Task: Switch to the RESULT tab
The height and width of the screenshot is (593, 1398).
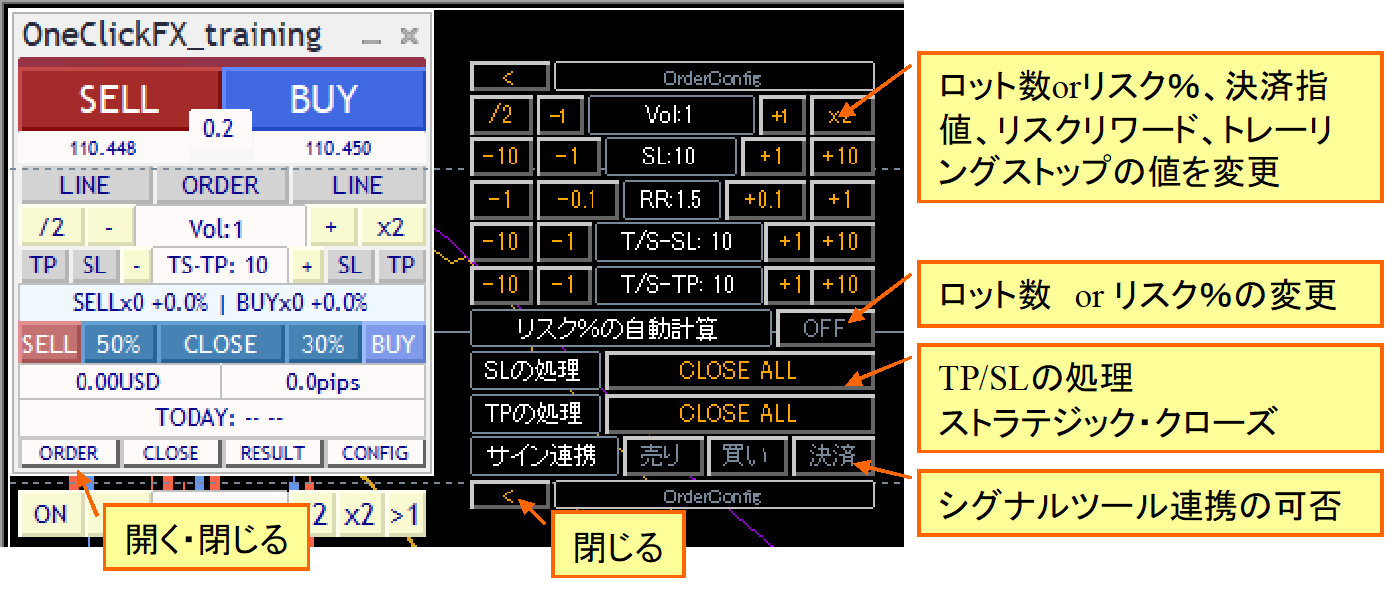Action: (x=272, y=453)
